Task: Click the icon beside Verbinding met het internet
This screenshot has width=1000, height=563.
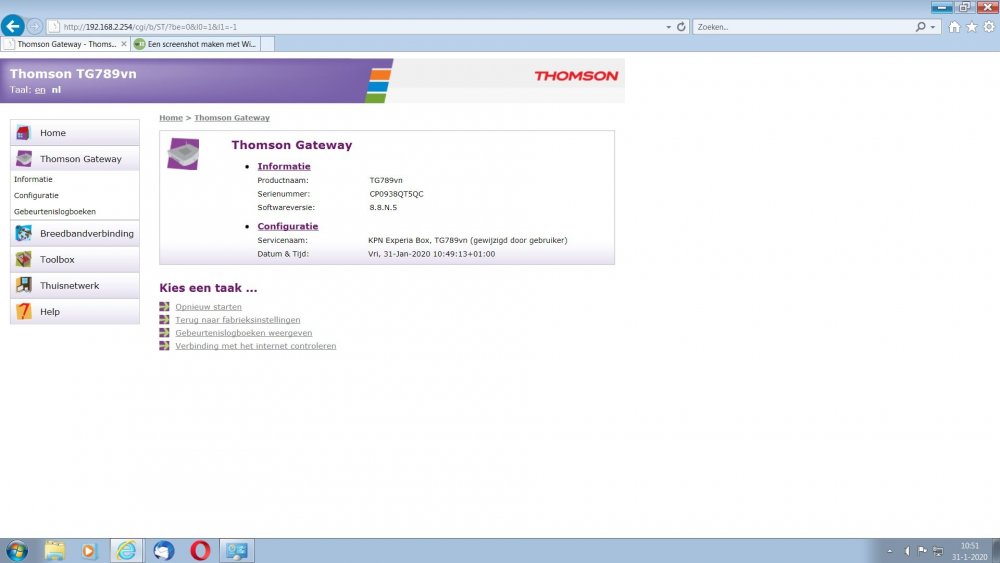Action: pos(165,346)
